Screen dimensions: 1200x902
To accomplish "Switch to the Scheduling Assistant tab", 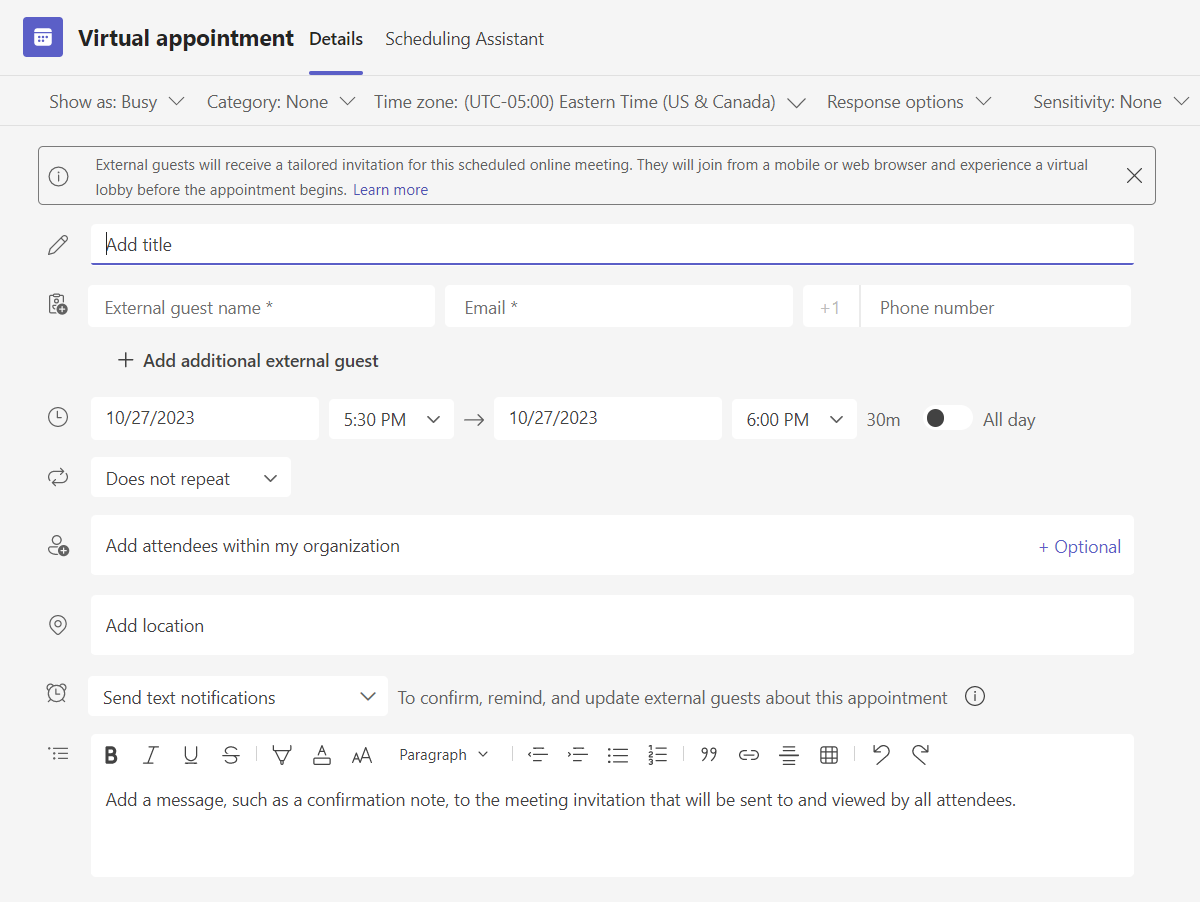I will click(464, 39).
